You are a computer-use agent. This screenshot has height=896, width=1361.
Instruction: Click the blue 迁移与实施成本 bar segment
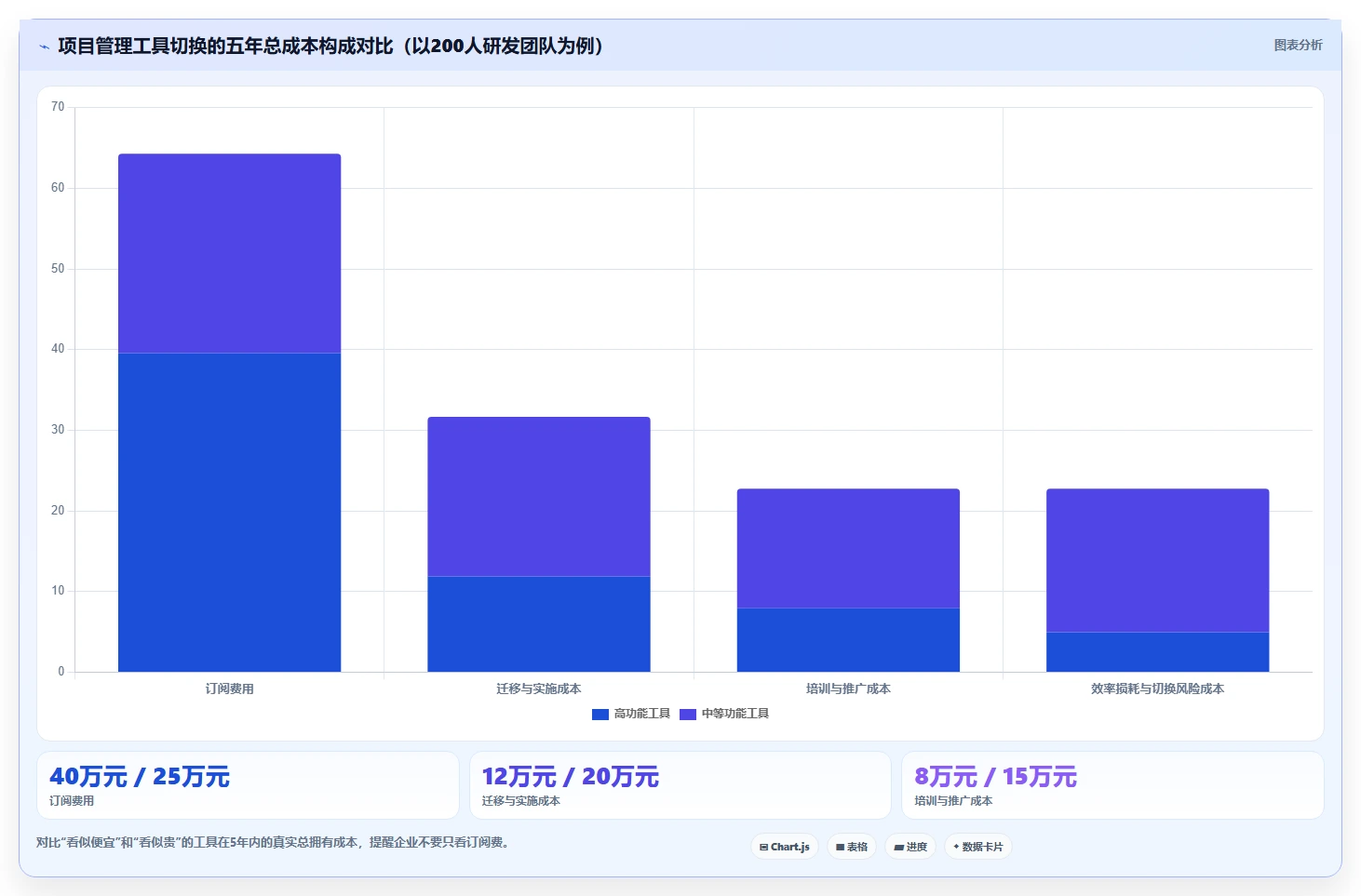click(539, 624)
